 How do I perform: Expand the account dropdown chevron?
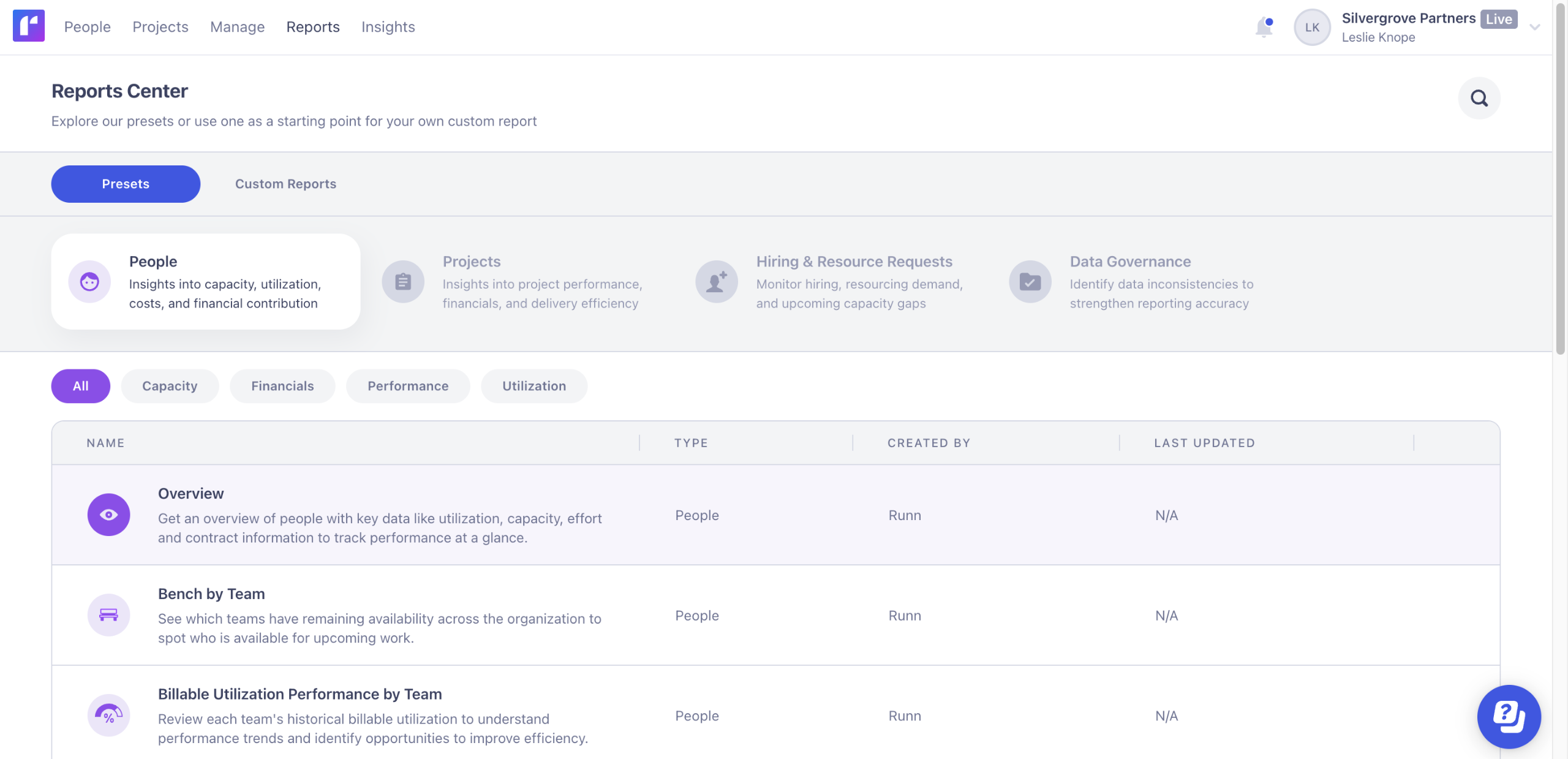pyautogui.click(x=1534, y=27)
